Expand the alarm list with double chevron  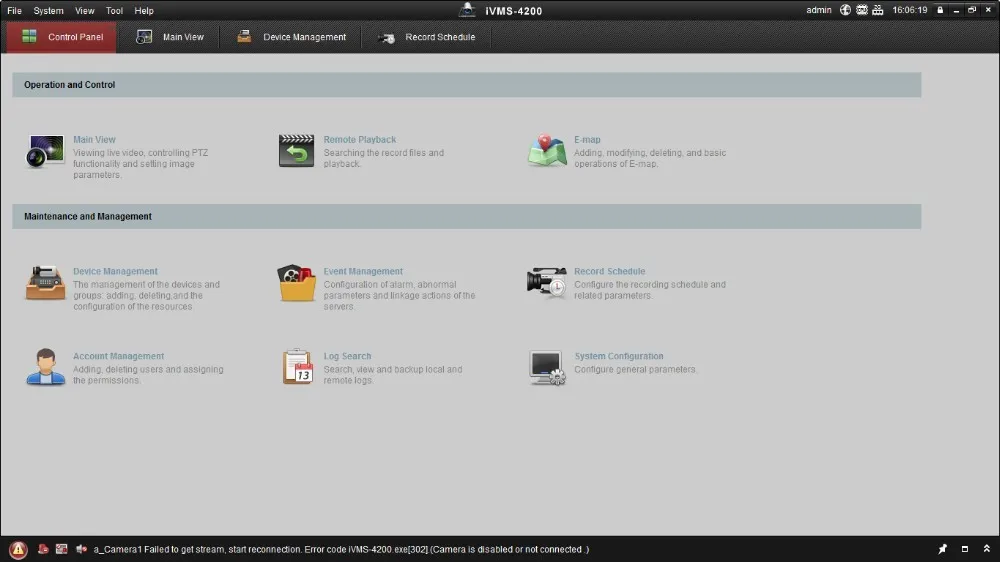986,549
